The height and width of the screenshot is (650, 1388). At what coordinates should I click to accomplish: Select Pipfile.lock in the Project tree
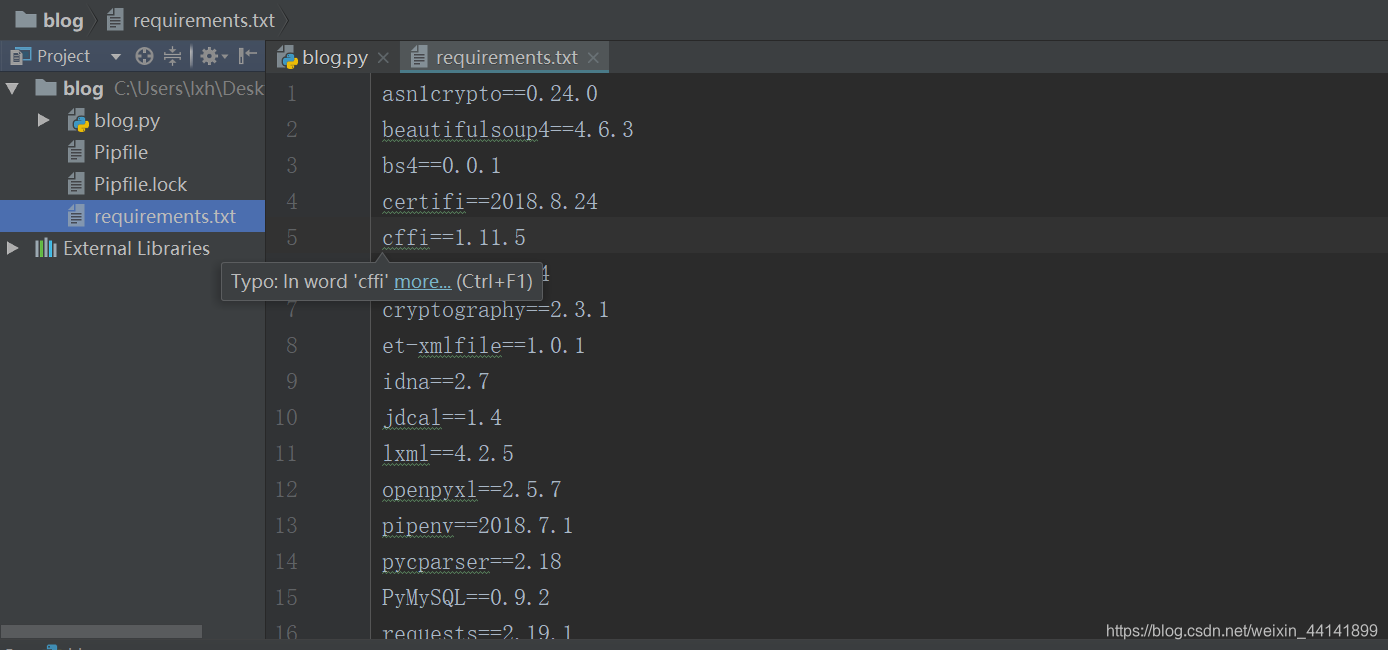coord(129,183)
